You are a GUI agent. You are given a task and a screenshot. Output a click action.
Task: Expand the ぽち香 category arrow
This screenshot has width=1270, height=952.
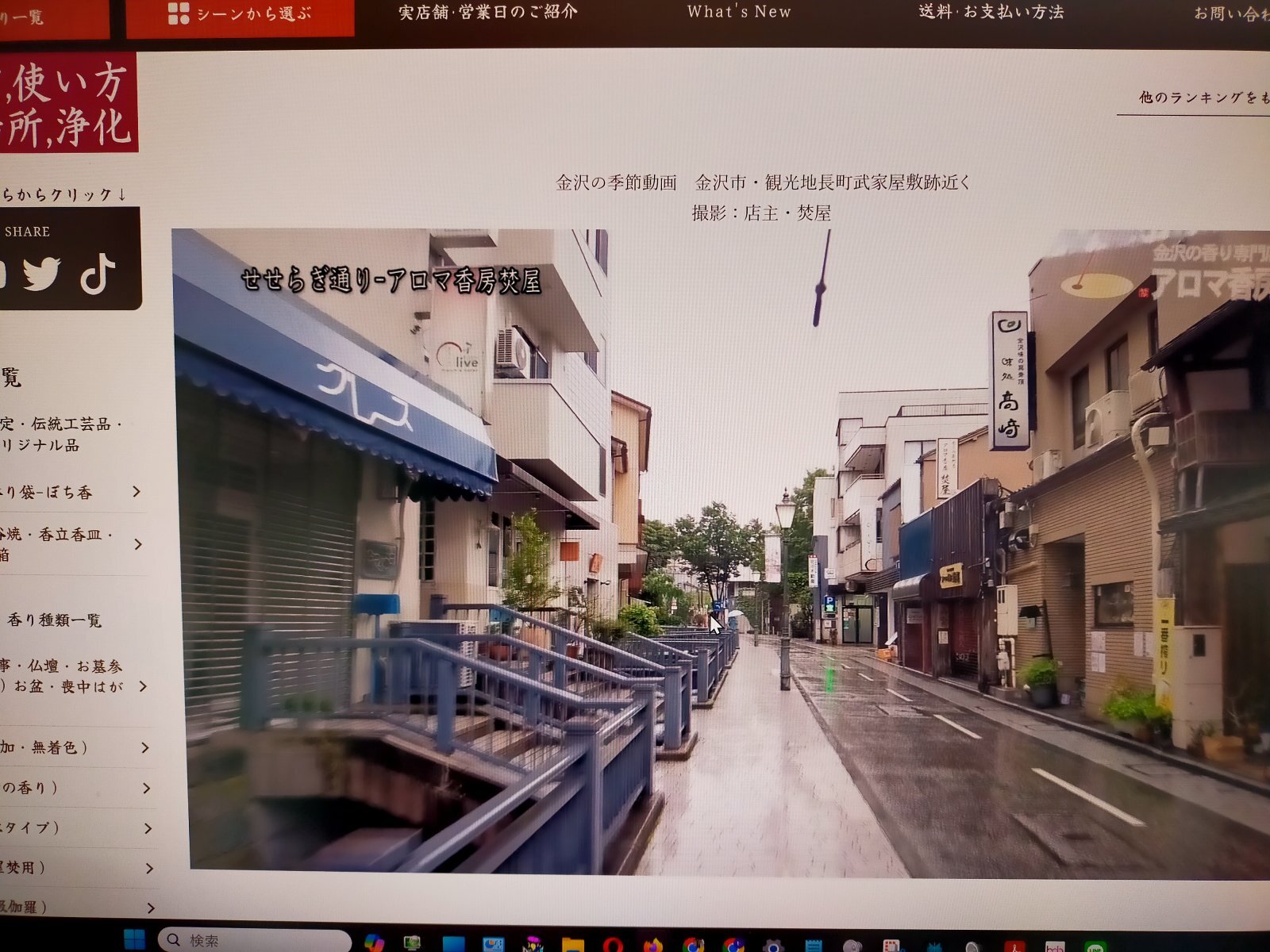click(x=137, y=492)
